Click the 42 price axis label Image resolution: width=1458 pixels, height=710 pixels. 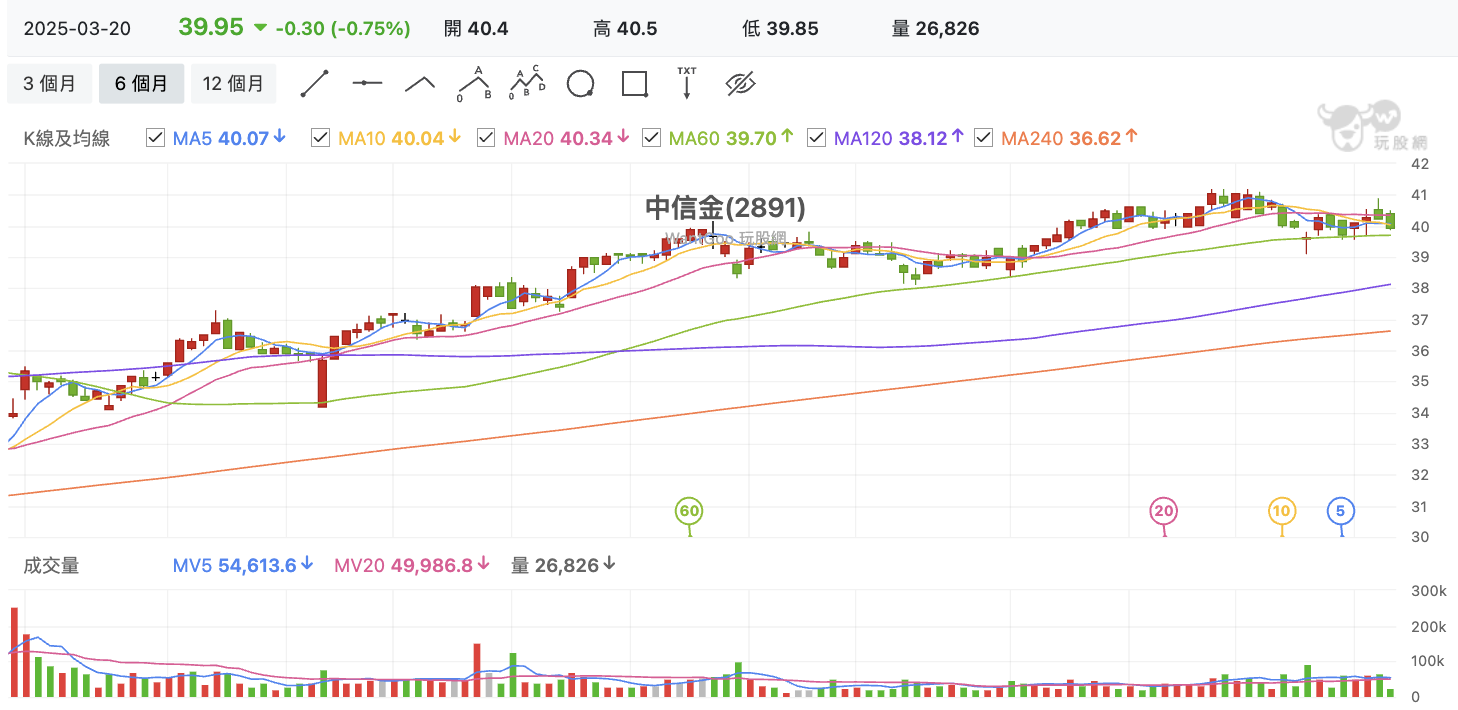pyautogui.click(x=1419, y=163)
